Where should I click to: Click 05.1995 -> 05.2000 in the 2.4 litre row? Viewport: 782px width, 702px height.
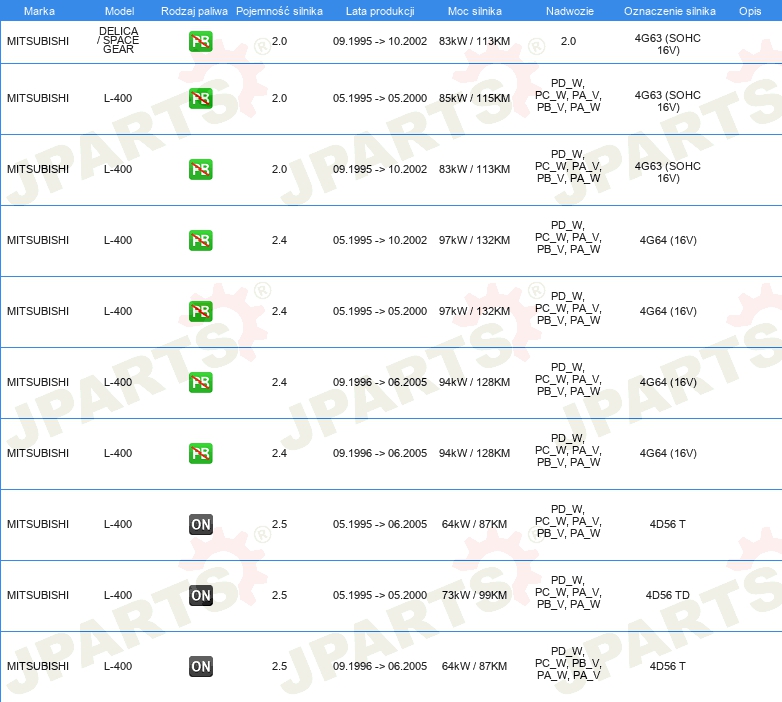pyautogui.click(x=380, y=311)
